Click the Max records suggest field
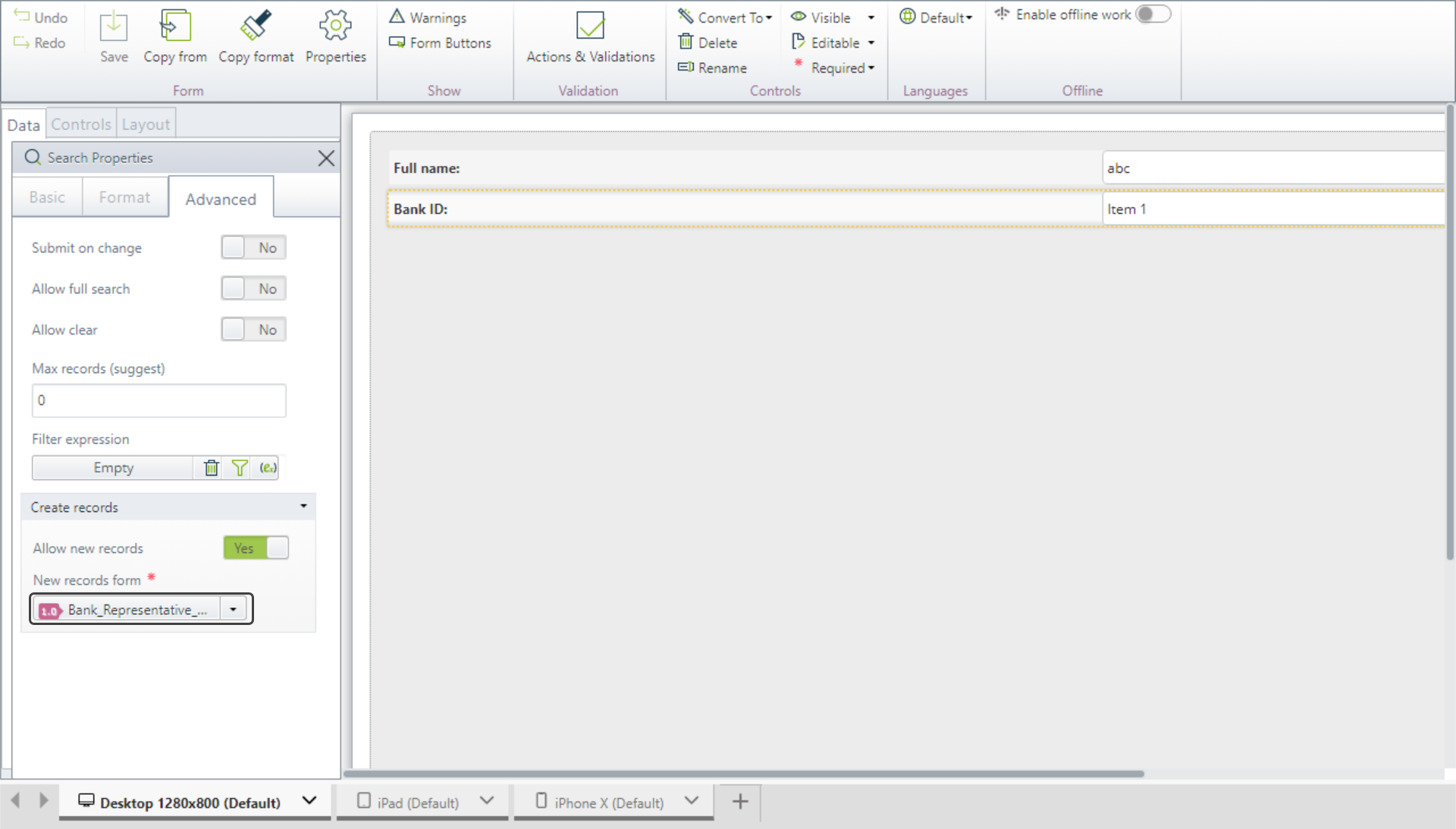Viewport: 1456px width, 829px height. 159,400
